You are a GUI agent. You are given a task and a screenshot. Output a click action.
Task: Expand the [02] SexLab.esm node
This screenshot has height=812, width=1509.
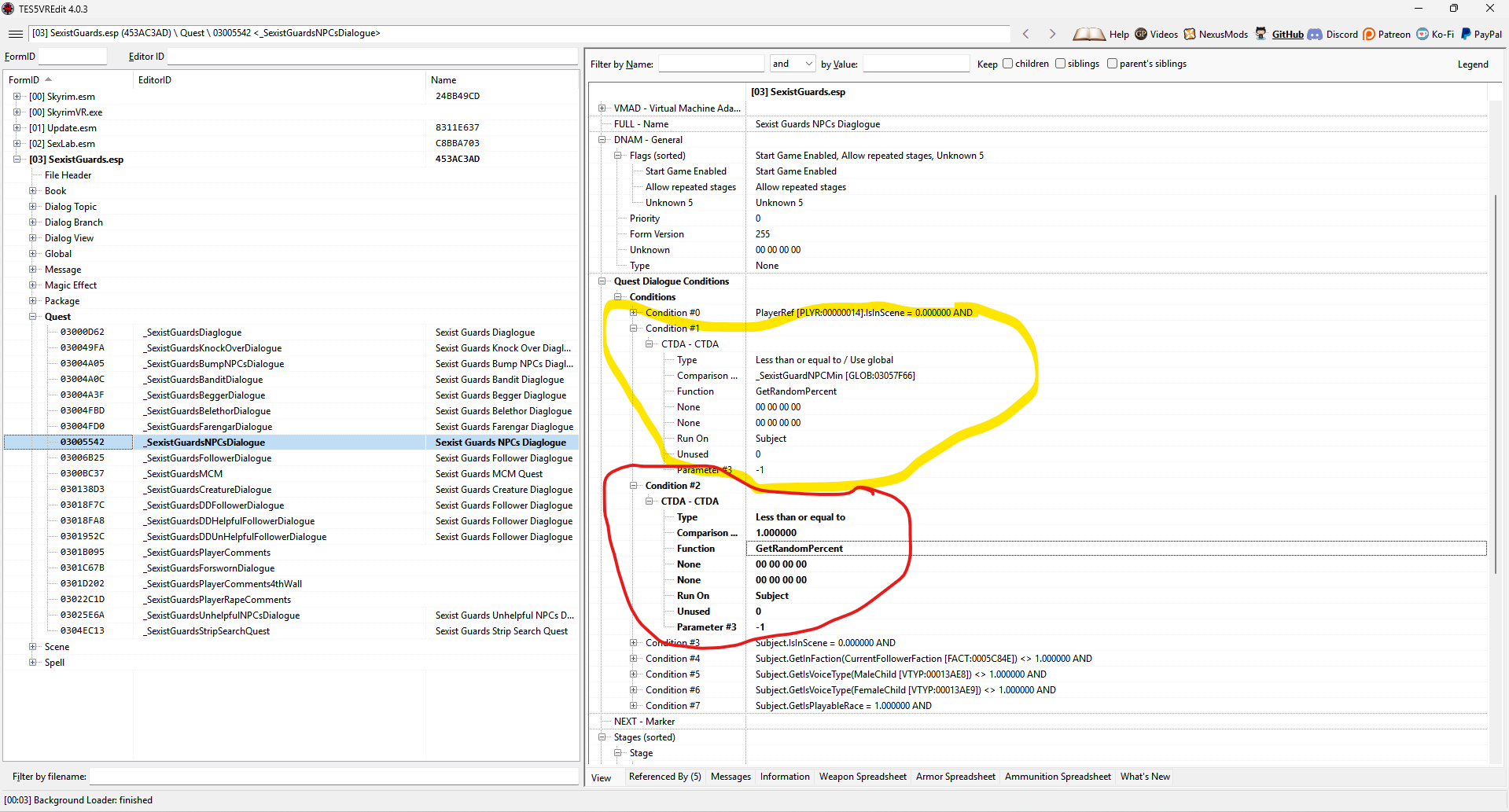pos(17,144)
